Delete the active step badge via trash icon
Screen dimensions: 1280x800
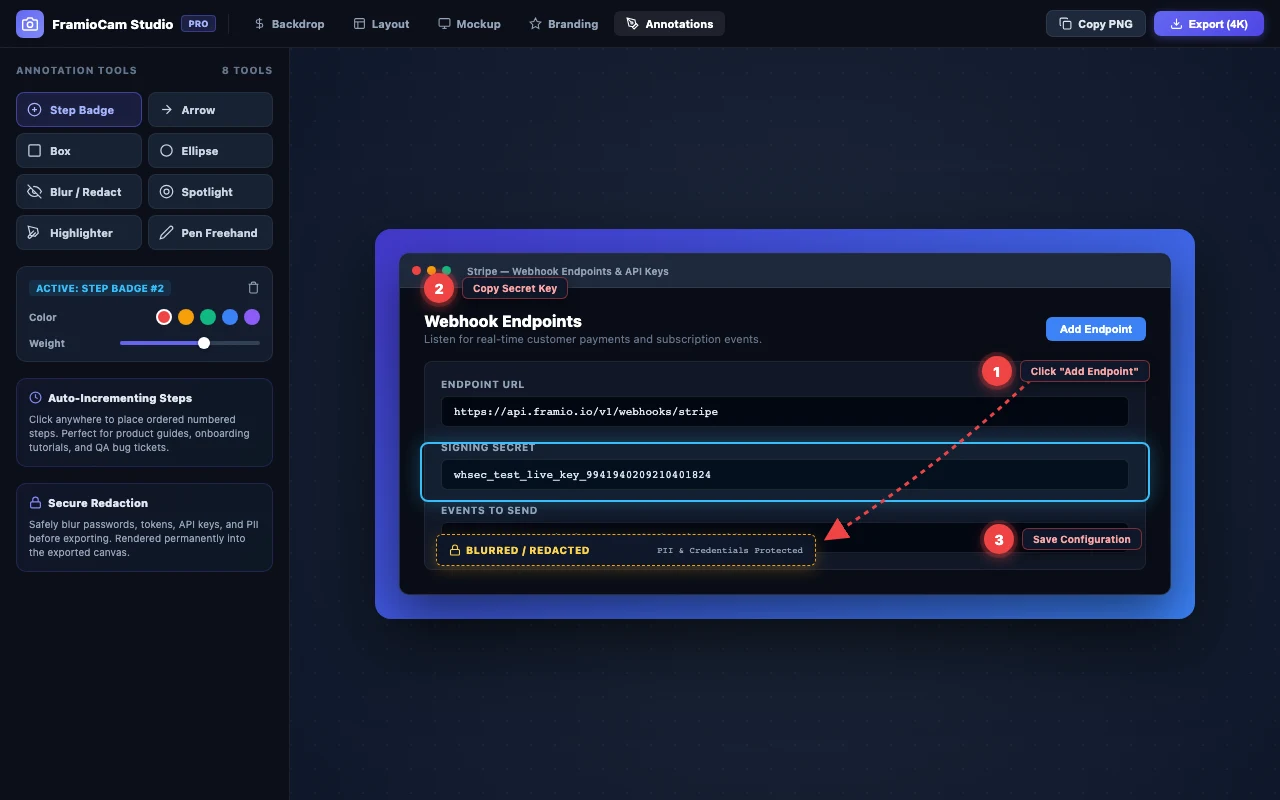[x=253, y=288]
